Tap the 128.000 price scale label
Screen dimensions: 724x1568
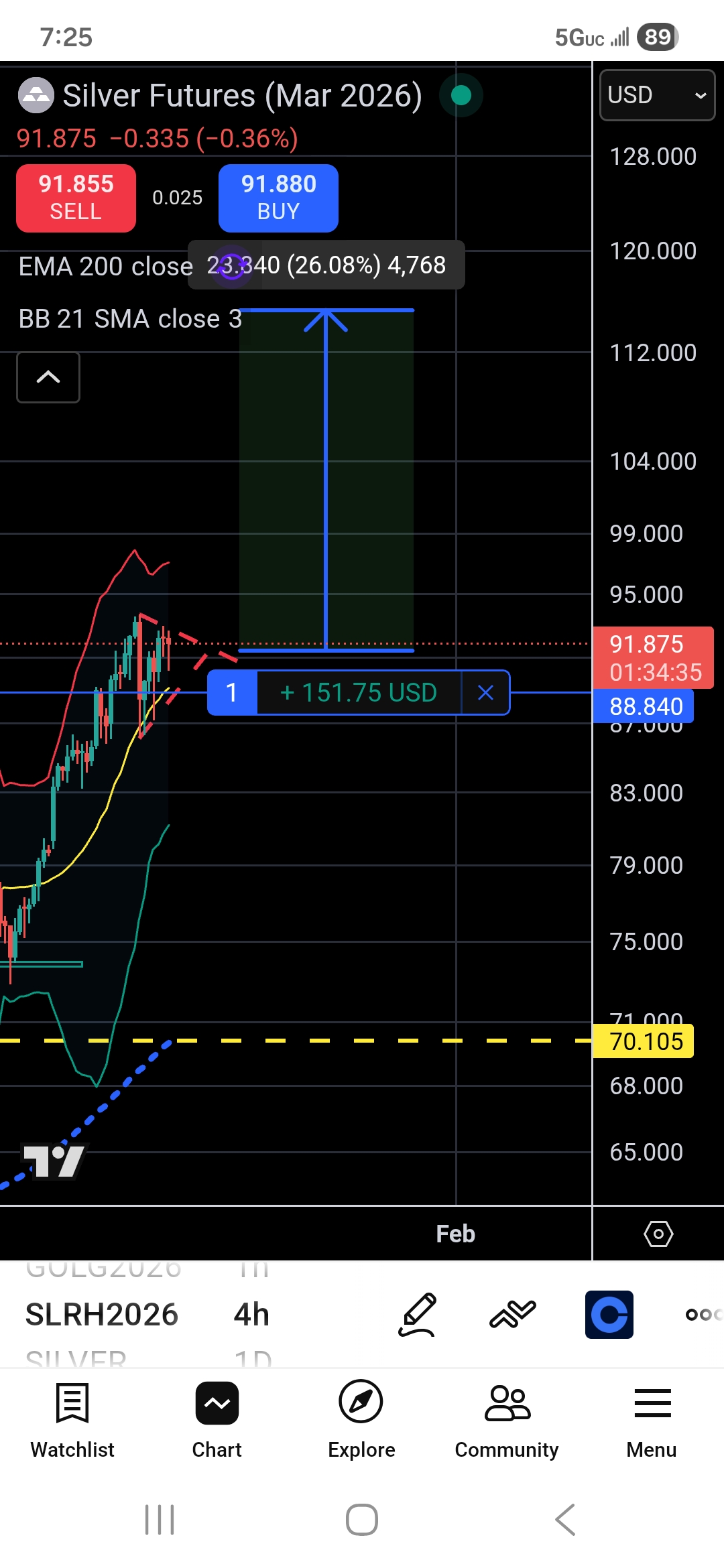click(x=653, y=156)
